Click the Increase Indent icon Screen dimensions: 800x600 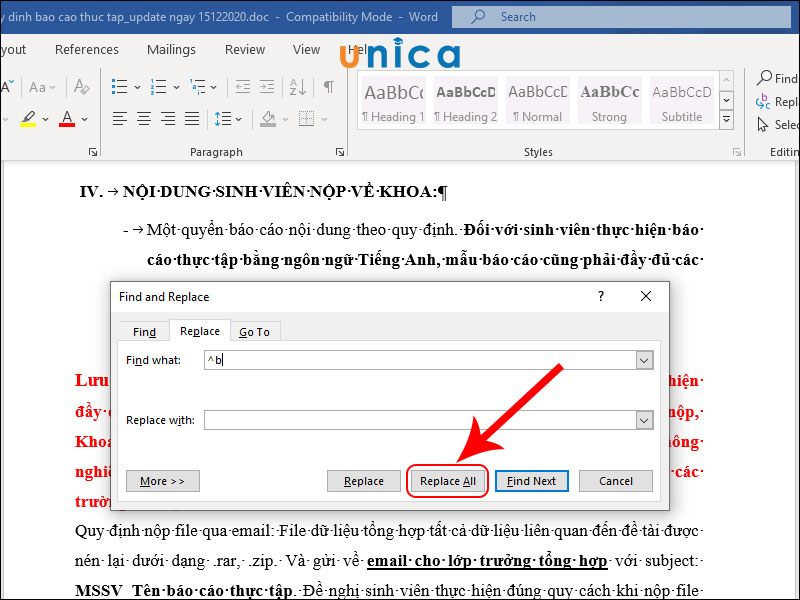(267, 87)
